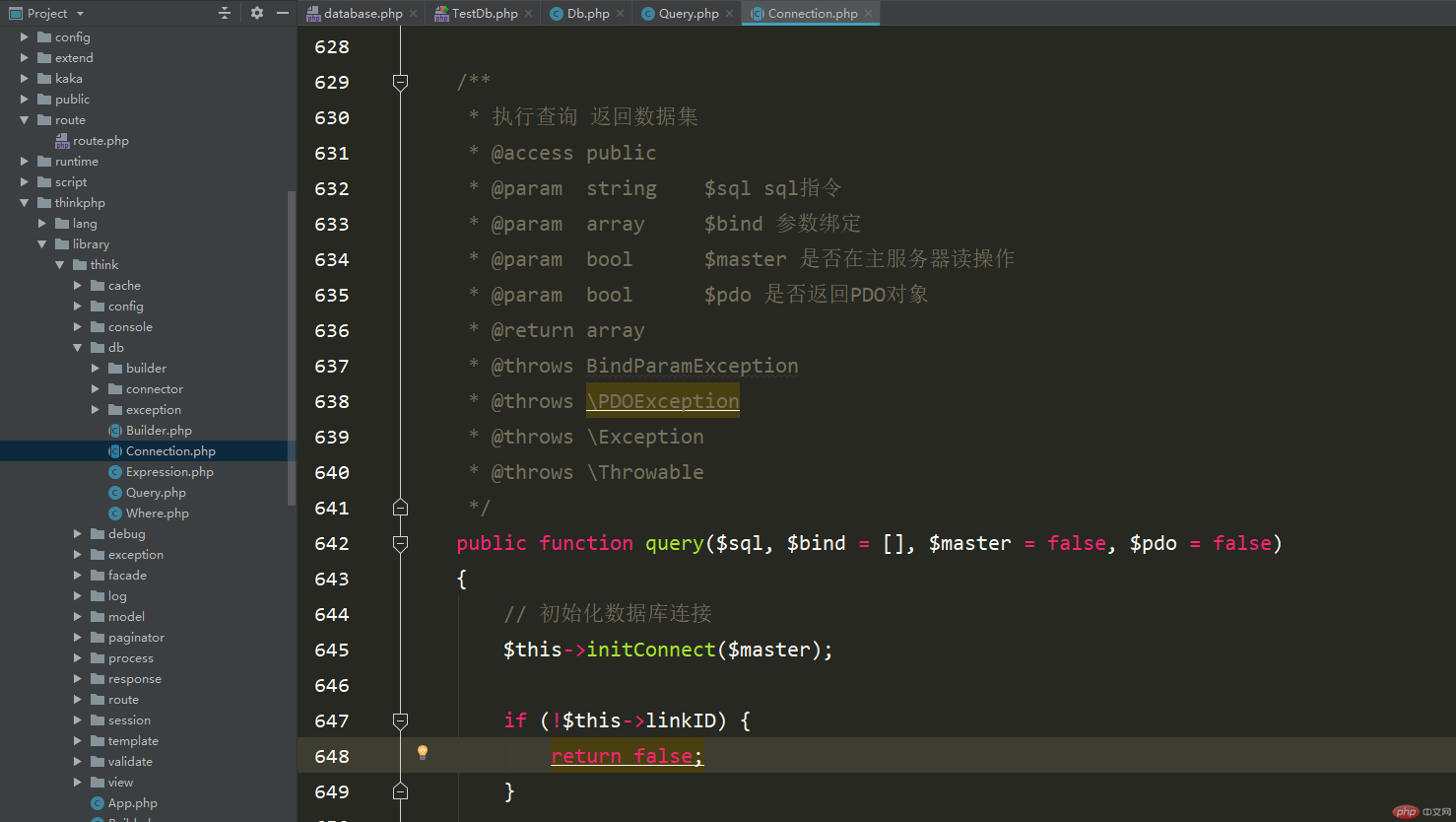This screenshot has width=1456, height=822.
Task: Click fold end marker at line 649
Action: (400, 791)
